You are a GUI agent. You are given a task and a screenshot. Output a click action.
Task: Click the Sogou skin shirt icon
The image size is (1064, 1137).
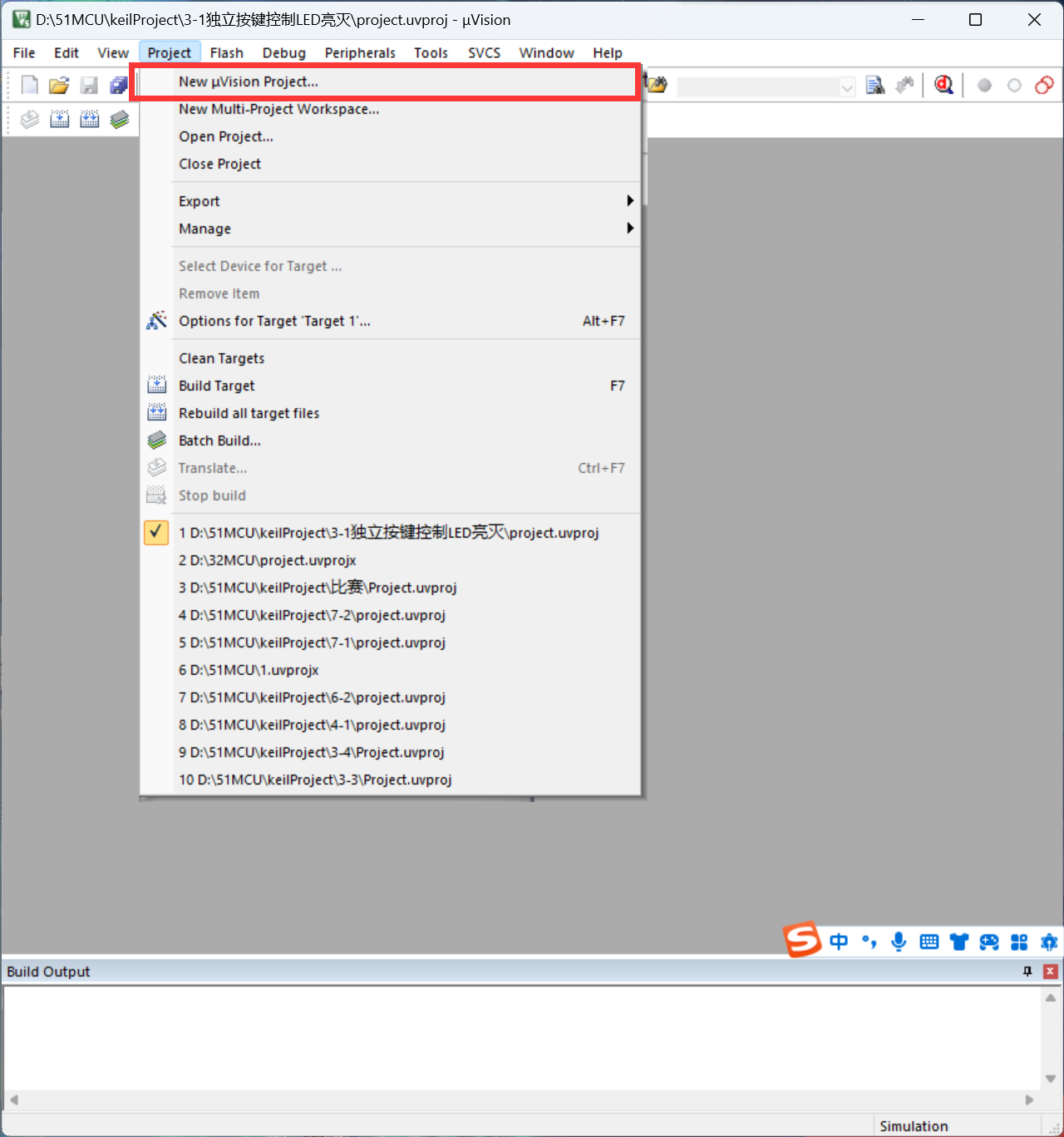pos(959,942)
